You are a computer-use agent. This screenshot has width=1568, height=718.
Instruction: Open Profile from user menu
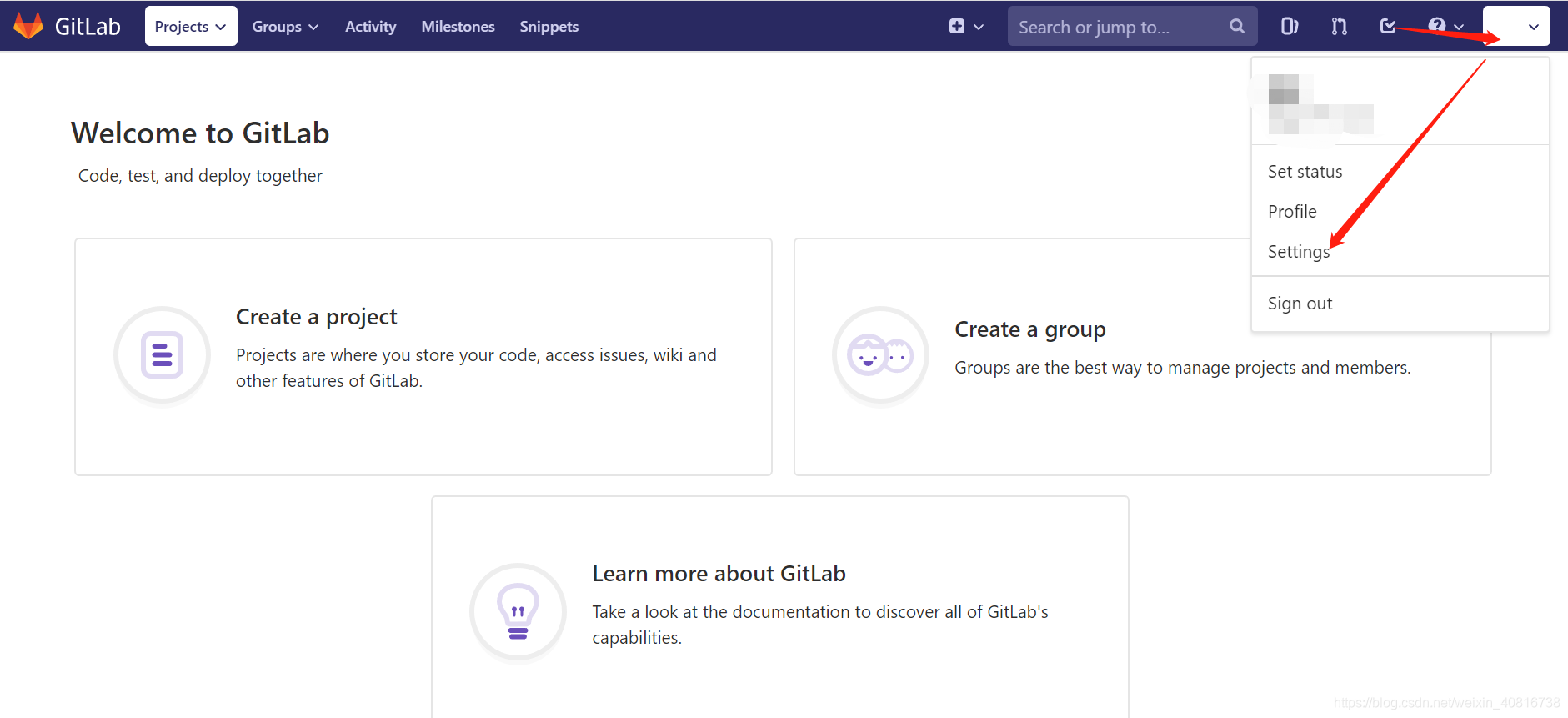click(1292, 212)
